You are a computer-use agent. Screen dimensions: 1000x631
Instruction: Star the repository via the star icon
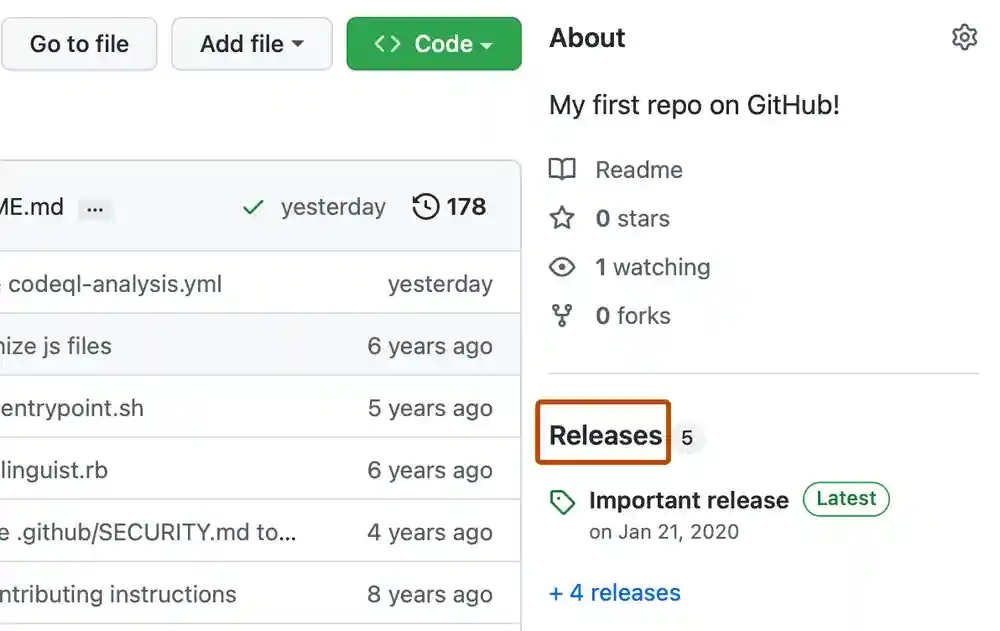(x=563, y=218)
